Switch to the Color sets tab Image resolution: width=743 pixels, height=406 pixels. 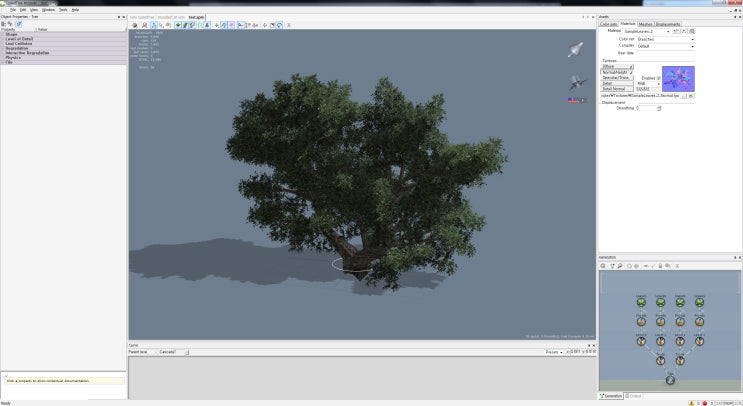[608, 24]
